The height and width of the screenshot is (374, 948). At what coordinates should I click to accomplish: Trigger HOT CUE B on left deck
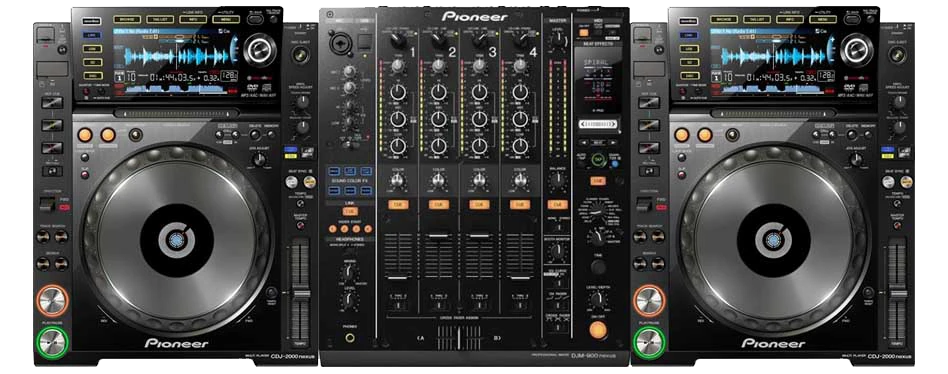[x=52, y=125]
